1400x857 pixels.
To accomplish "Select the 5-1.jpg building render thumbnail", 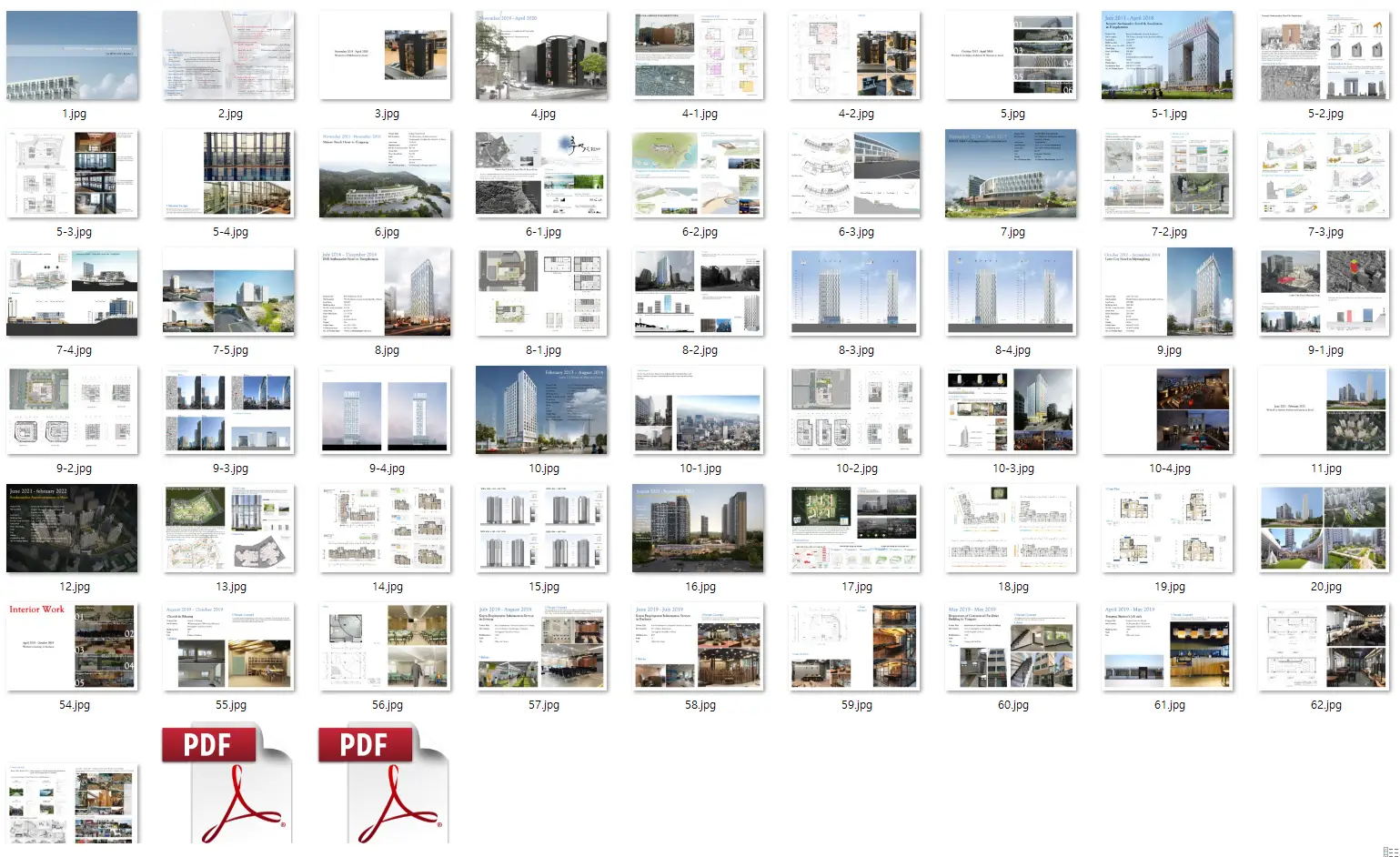I will click(1168, 55).
